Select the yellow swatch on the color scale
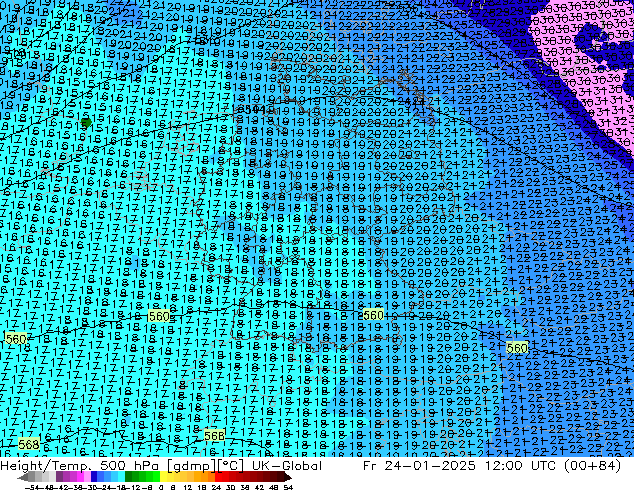This screenshot has width=634, height=490. [163, 477]
